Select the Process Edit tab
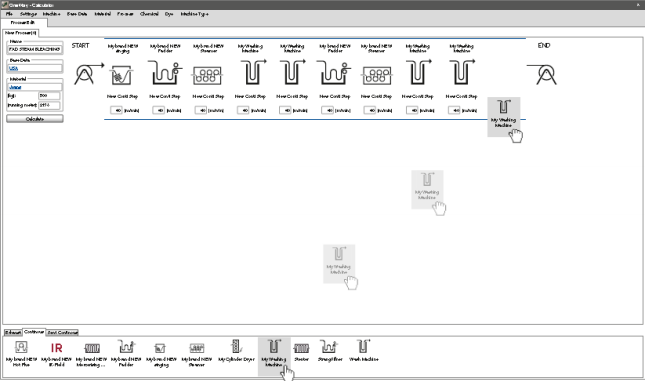The image size is (645, 381). click(23, 23)
